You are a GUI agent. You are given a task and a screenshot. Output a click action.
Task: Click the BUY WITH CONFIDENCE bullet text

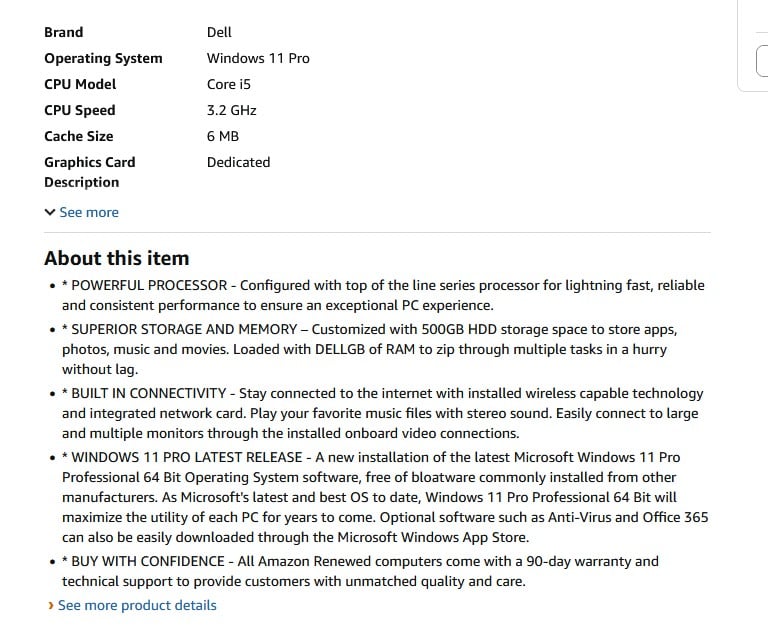[x=360, y=571]
